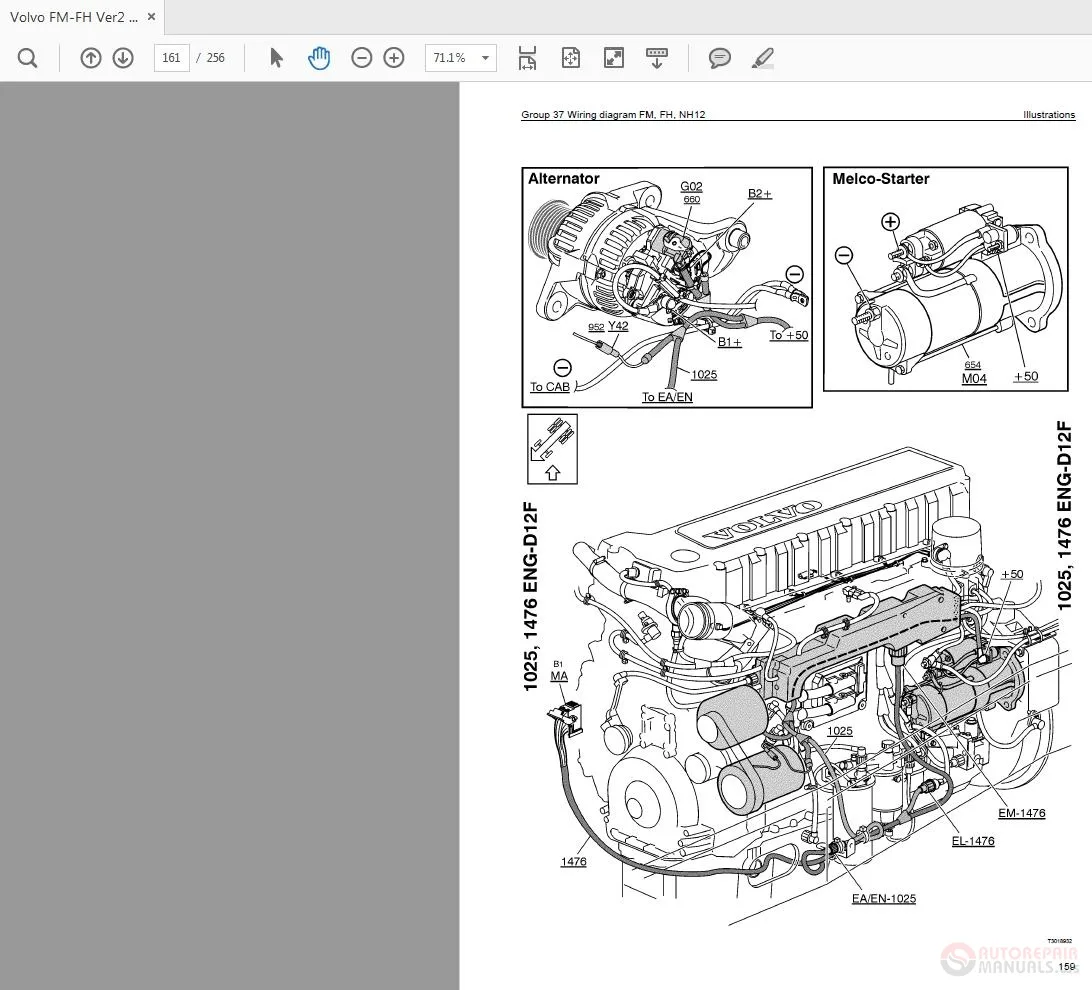This screenshot has height=990, width=1092.
Task: Click the B2+ terminal label
Action: coord(760,194)
